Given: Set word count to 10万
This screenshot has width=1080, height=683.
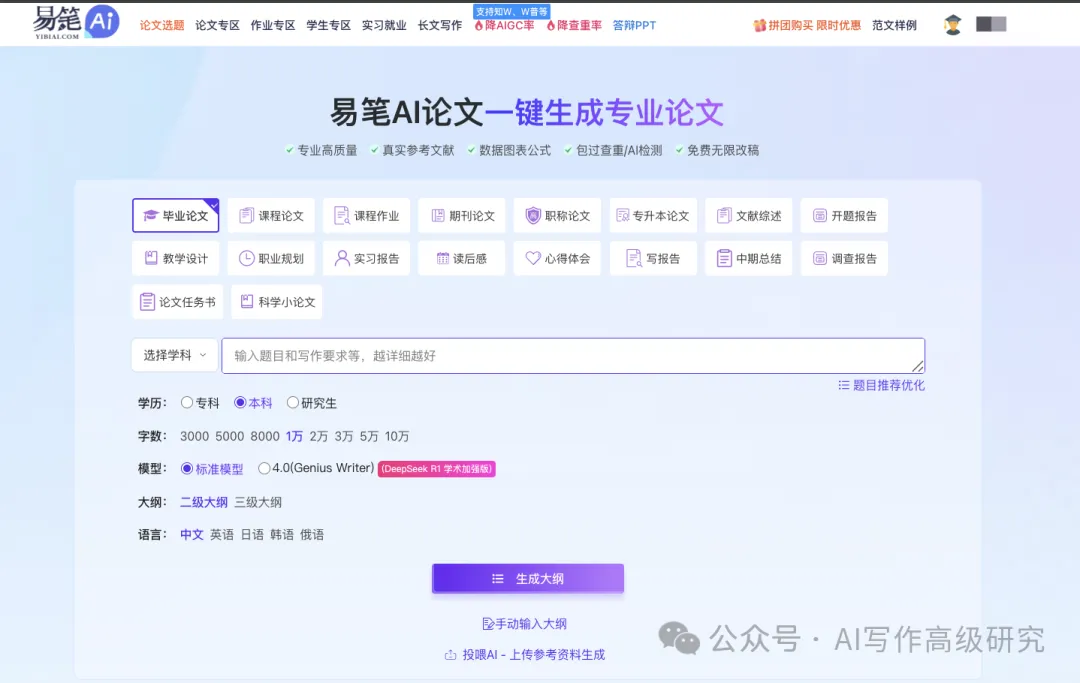Looking at the screenshot, I should (397, 437).
